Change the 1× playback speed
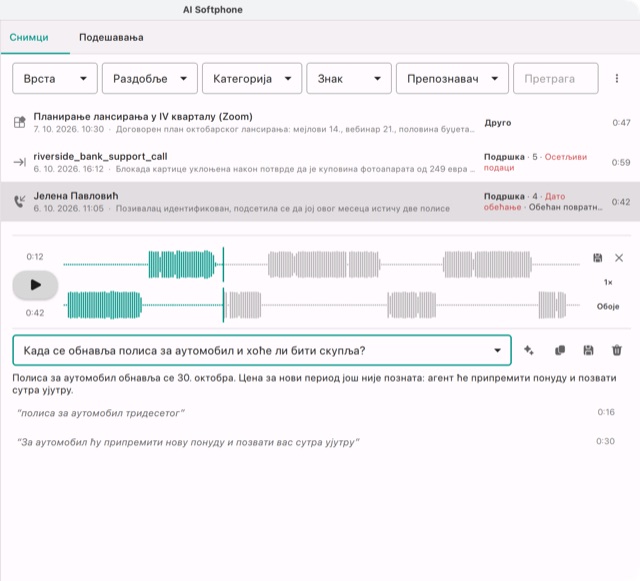The width and height of the screenshot is (640, 581). pyautogui.click(x=608, y=282)
